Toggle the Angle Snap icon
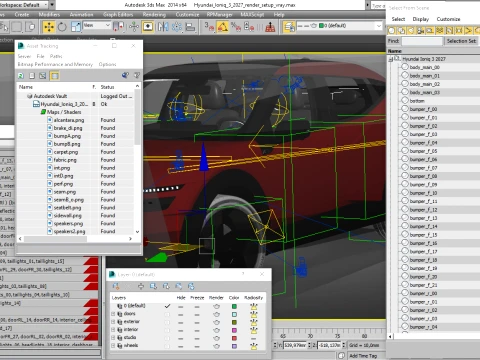Viewport: 480px width, 360px height. (222, 27)
